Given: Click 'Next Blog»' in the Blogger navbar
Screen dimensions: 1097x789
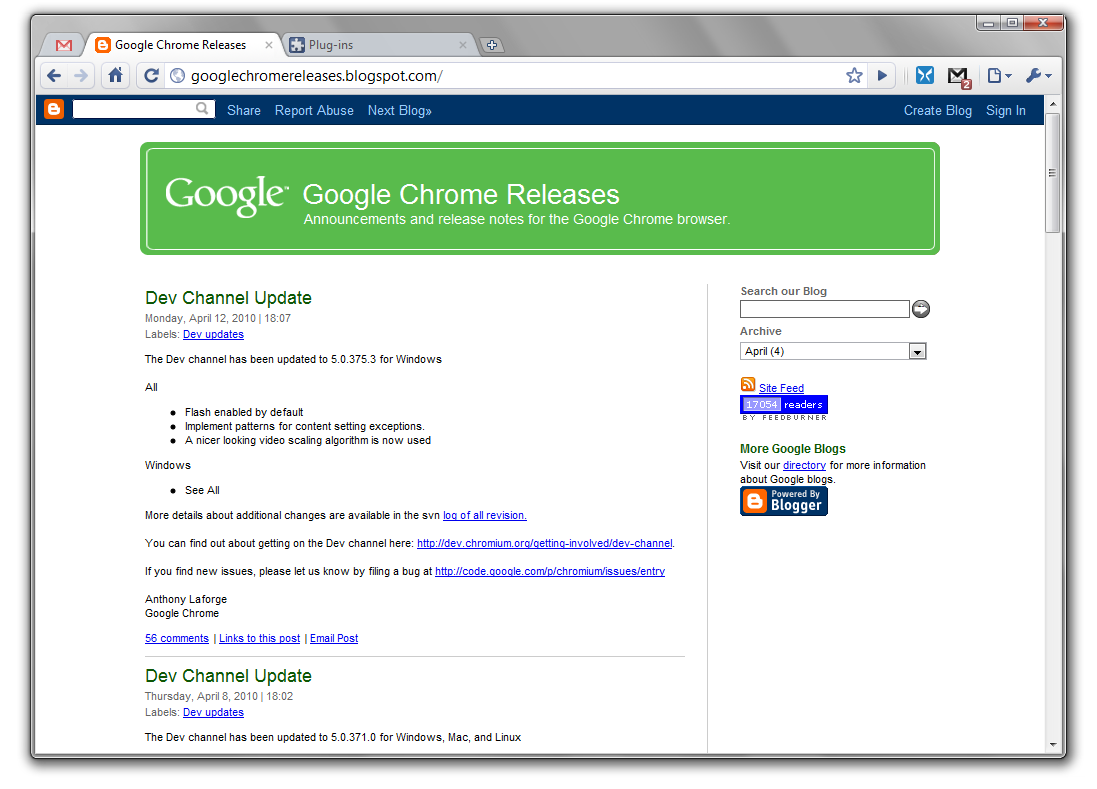Looking at the screenshot, I should (x=399, y=110).
